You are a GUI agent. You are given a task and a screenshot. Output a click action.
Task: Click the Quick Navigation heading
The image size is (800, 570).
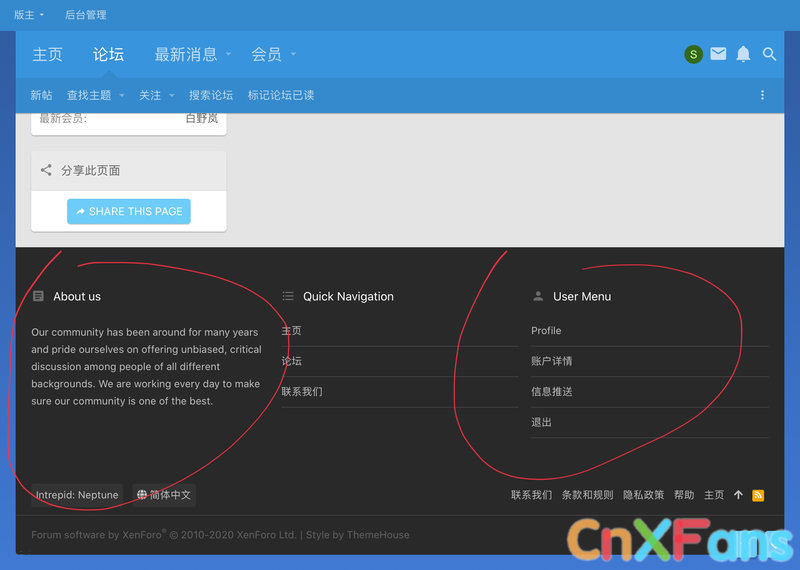(348, 296)
